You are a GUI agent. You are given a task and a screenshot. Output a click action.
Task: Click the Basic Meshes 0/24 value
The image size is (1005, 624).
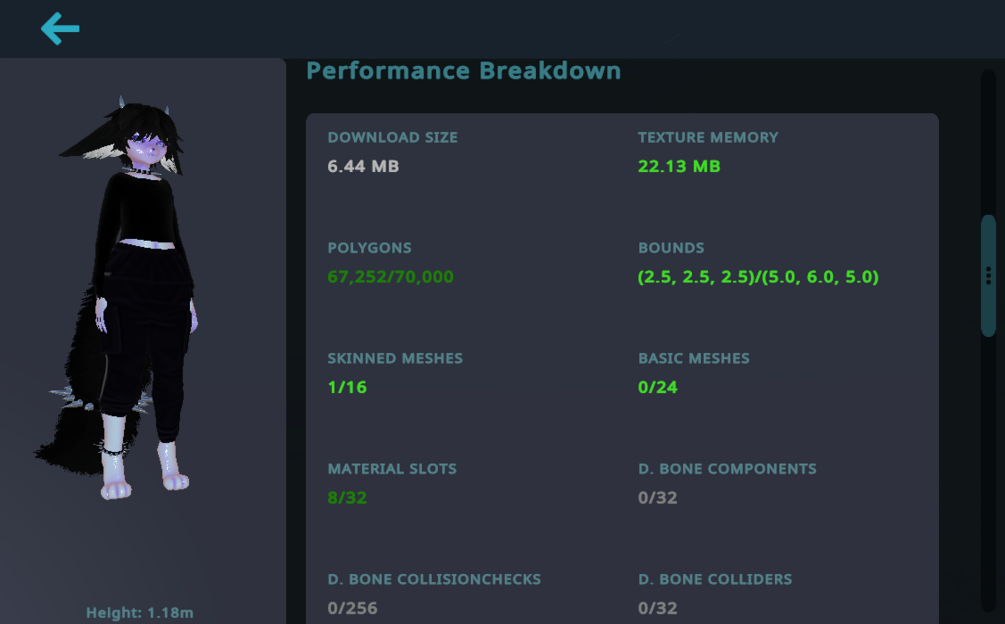[657, 387]
